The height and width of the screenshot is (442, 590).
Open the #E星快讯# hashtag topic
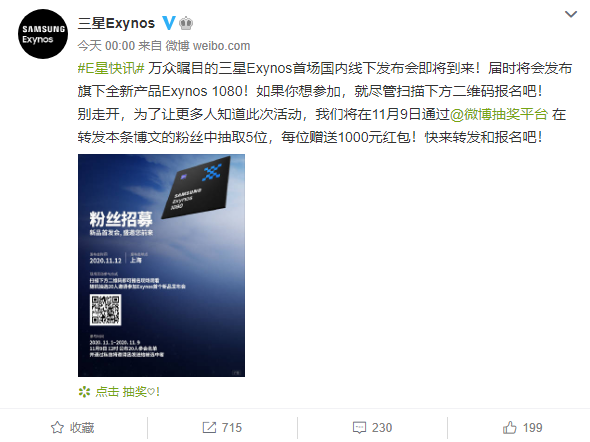pyautogui.click(x=111, y=68)
